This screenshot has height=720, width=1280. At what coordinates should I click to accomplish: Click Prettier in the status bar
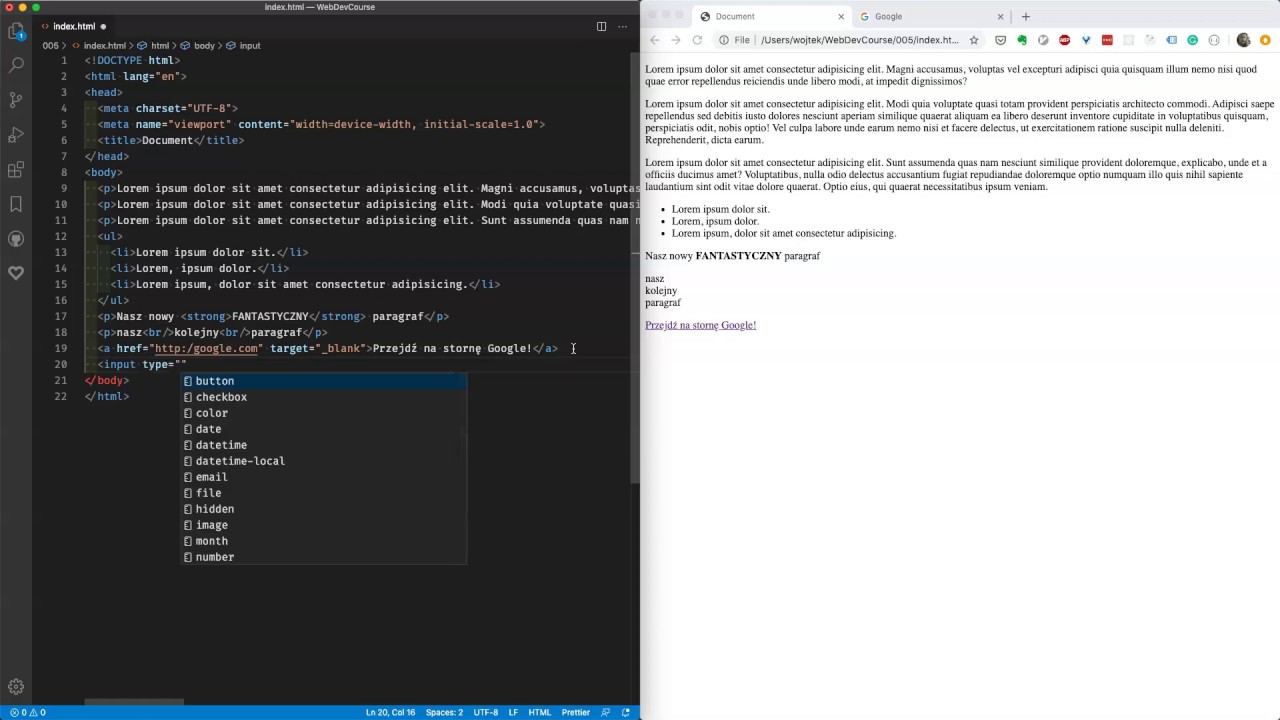pyautogui.click(x=575, y=712)
